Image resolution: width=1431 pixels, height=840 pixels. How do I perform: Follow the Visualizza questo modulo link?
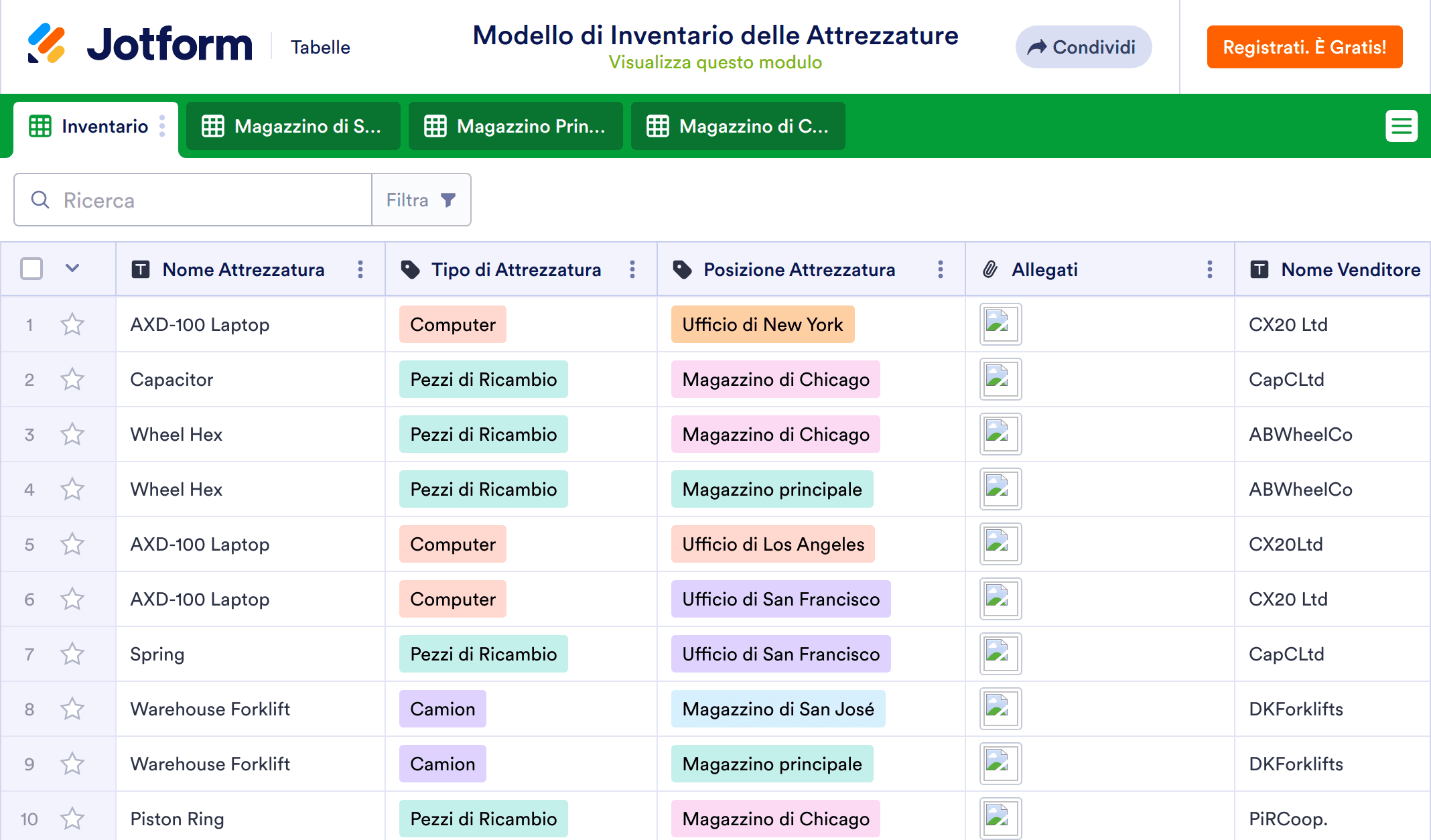tap(715, 62)
